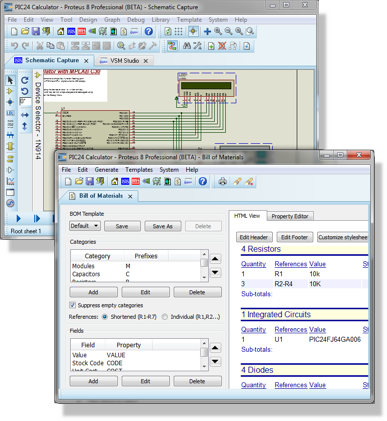Click Edit button under Categories list
Viewport: 387px width, 421px height.
[x=145, y=292]
